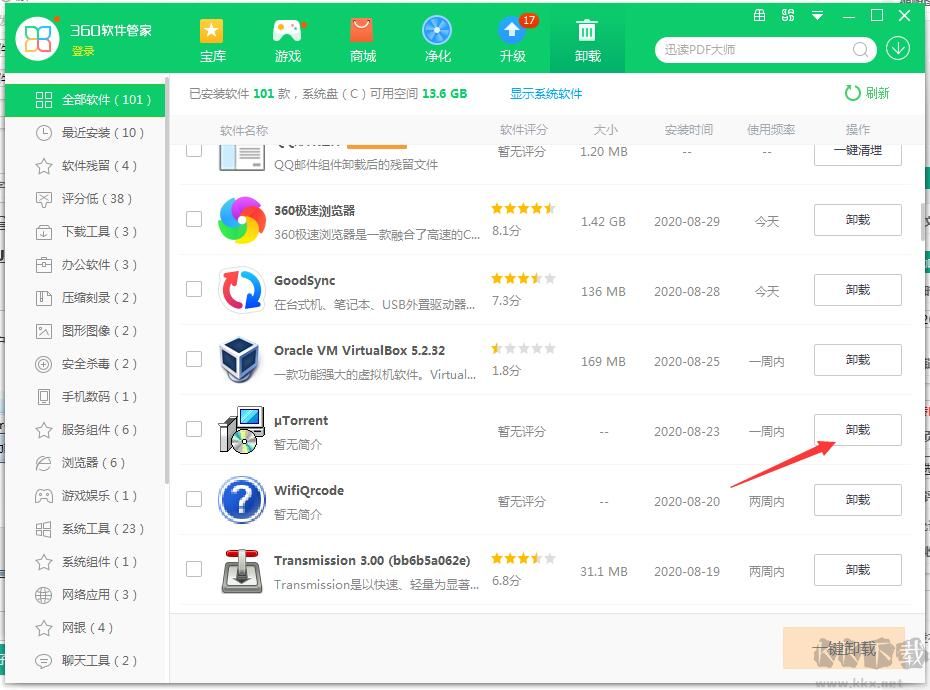Tick the checkbox for WifiQrcode
This screenshot has height=690, width=930.
click(194, 499)
